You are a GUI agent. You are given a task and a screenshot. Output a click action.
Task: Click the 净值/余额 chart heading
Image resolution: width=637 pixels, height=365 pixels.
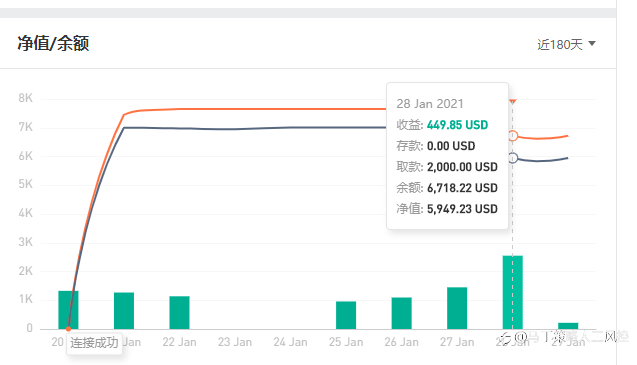[x=53, y=43]
